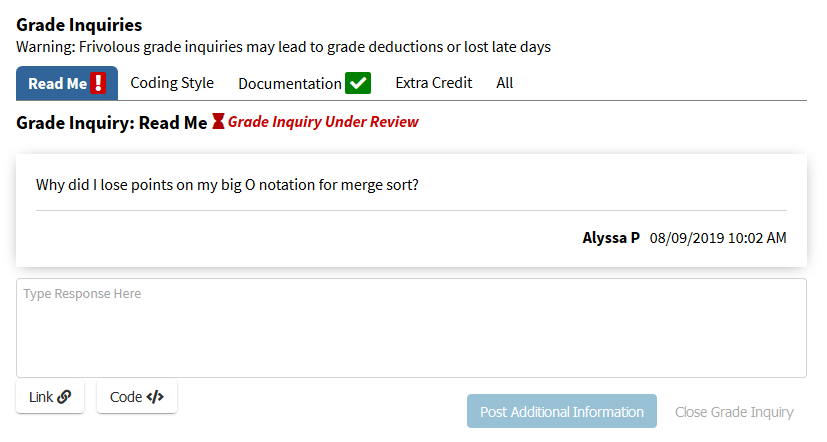Go to the Extra Credit tab

(x=434, y=83)
